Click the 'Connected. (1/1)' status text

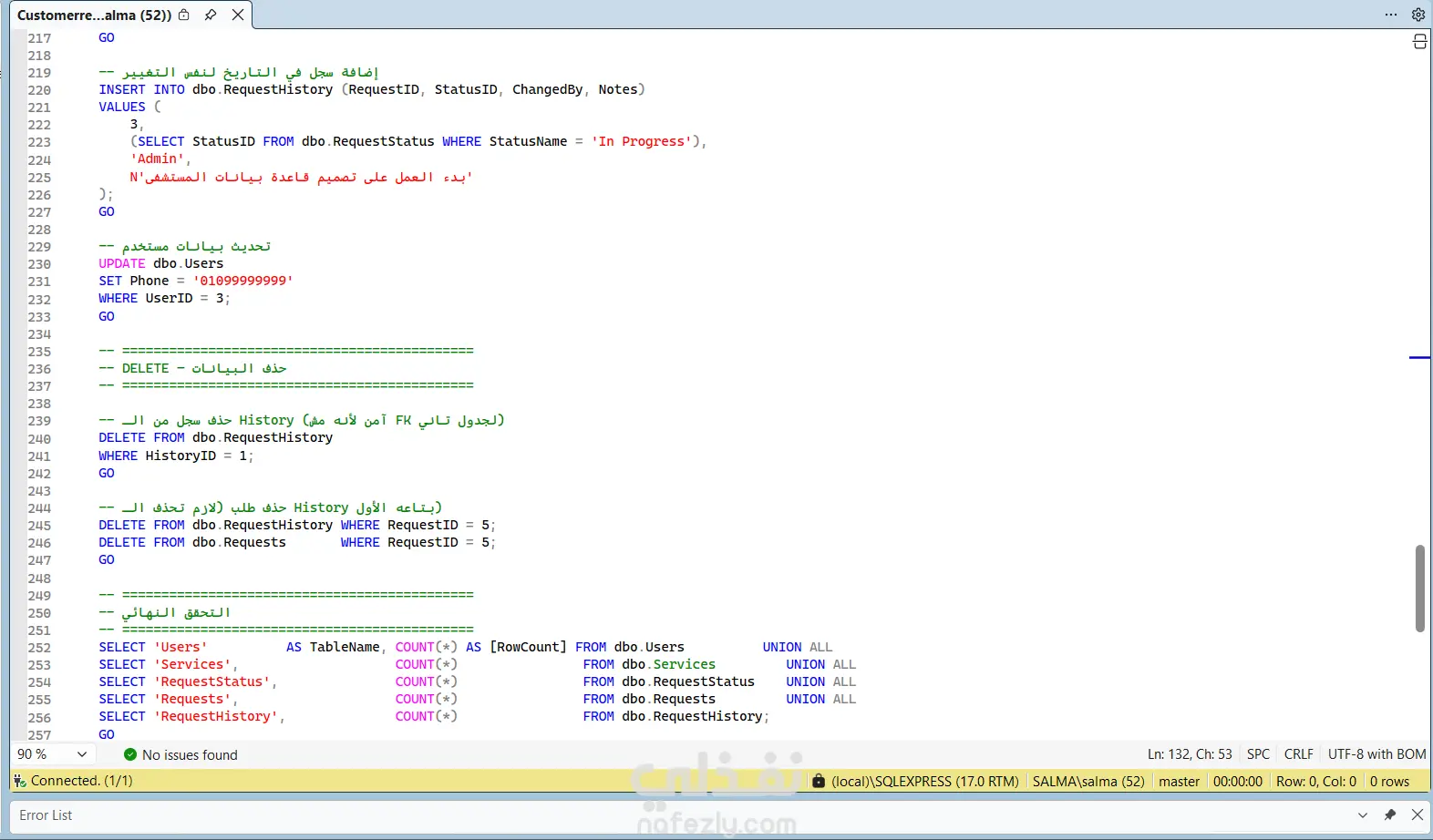pyautogui.click(x=82, y=781)
